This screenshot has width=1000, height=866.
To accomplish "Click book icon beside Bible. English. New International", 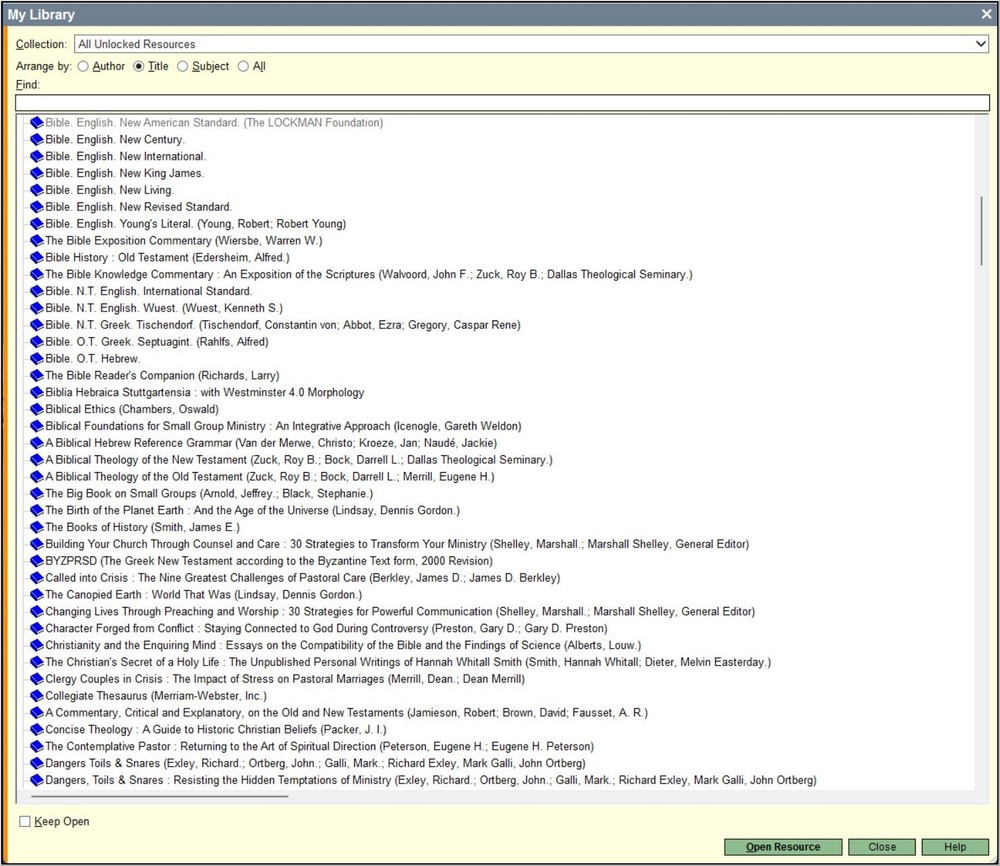I will (x=37, y=156).
